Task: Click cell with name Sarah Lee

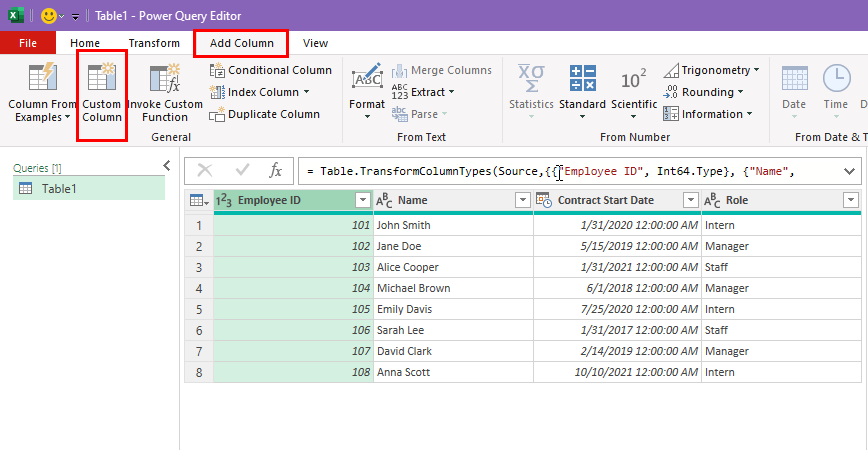Action: (x=453, y=330)
